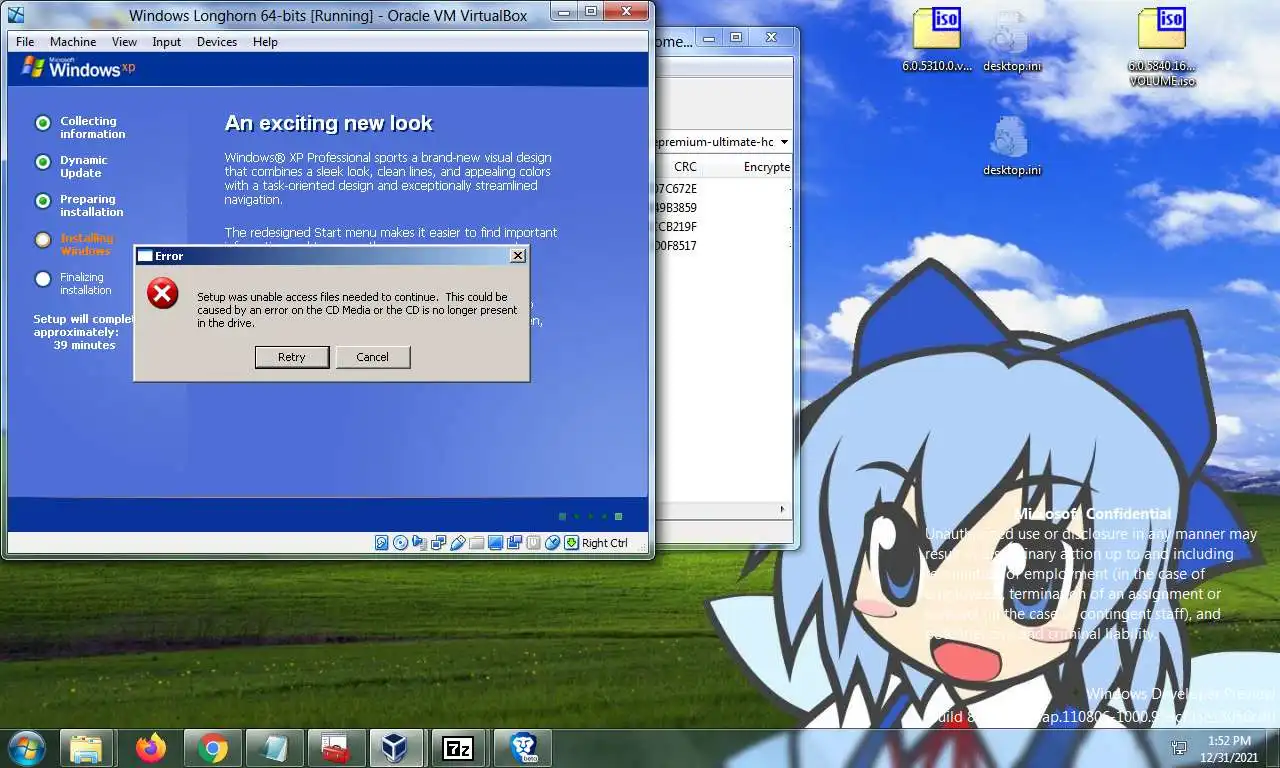Close the Error dialog with X
Image resolution: width=1280 pixels, height=768 pixels.
(x=517, y=256)
